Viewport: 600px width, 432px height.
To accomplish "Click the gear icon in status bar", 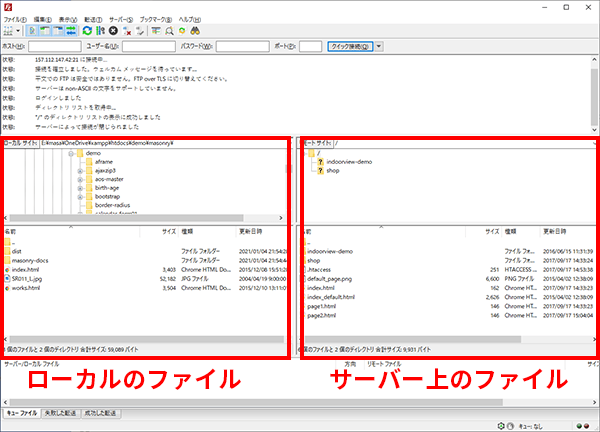I will point(501,426).
